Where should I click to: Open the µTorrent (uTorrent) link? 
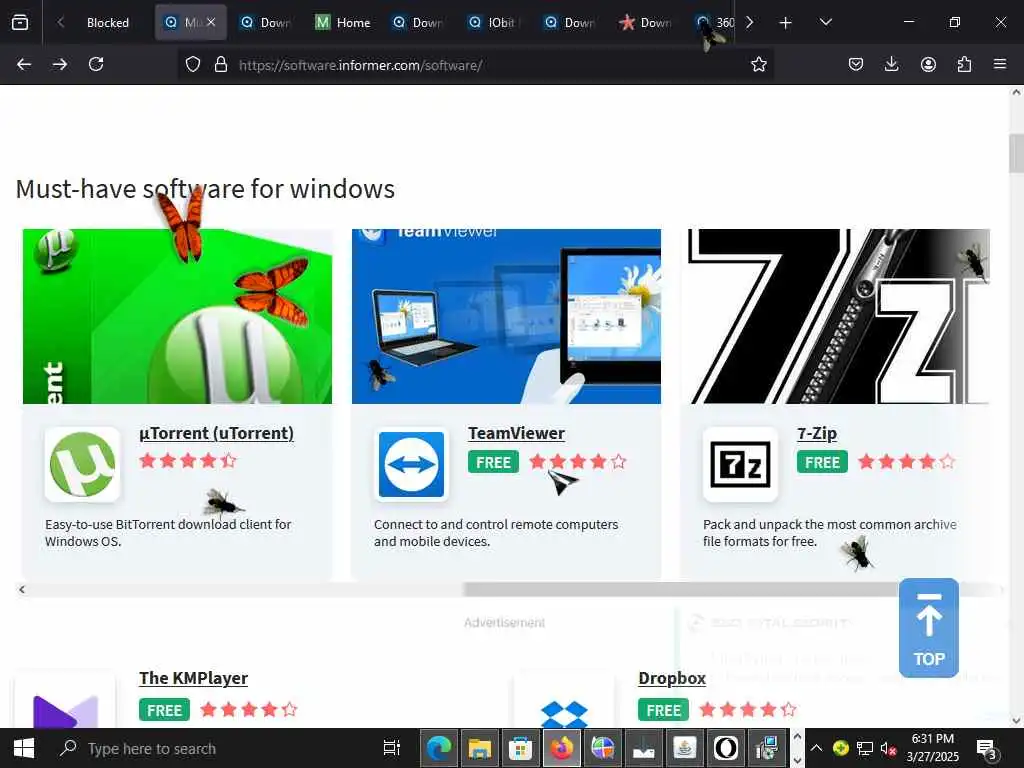[x=217, y=434]
